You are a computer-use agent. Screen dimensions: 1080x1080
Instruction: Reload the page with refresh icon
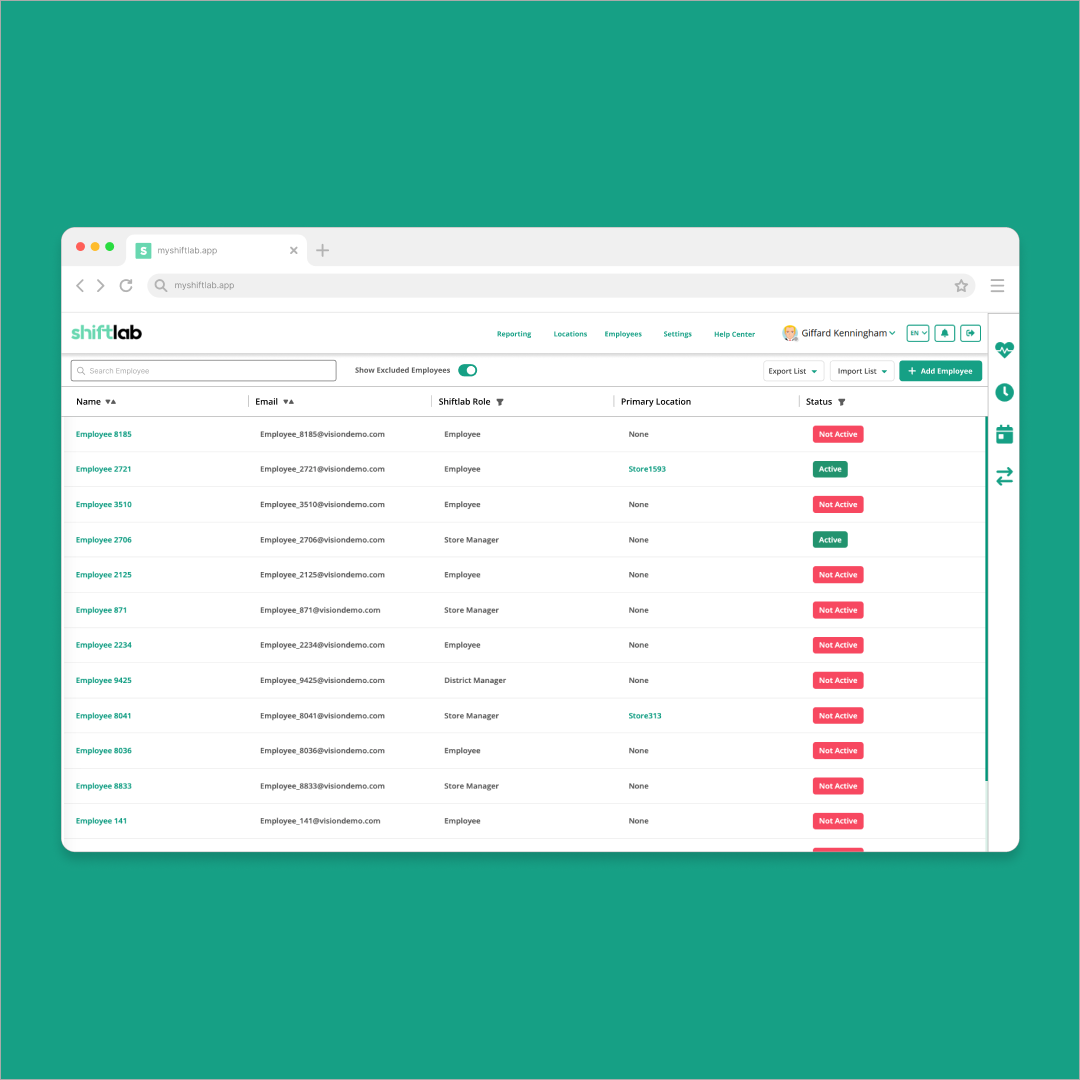[x=126, y=286]
